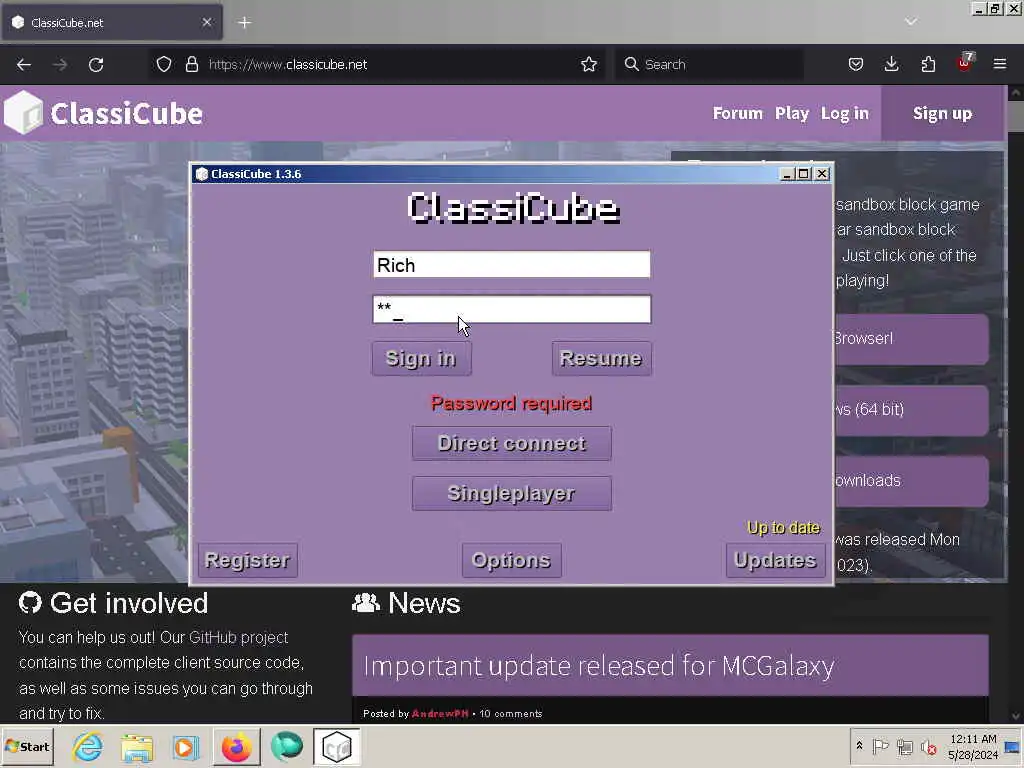Click the ClassiCube site title text
This screenshot has height=768, width=1024.
pyautogui.click(x=126, y=114)
